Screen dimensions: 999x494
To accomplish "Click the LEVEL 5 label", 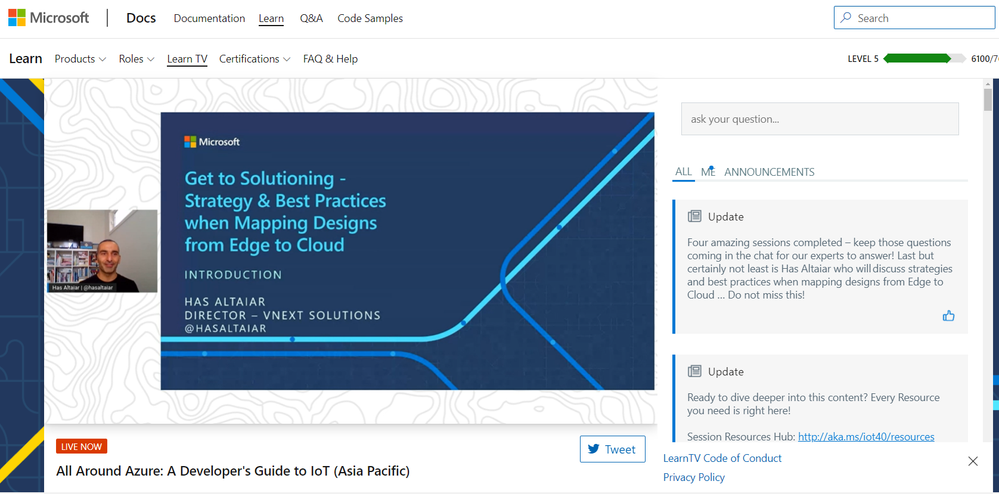I will tap(863, 59).
